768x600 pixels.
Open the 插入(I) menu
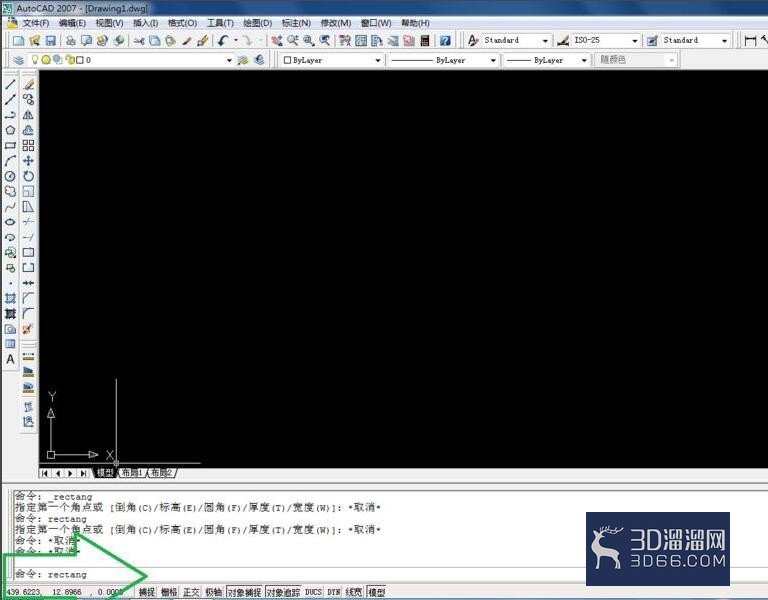click(145, 23)
